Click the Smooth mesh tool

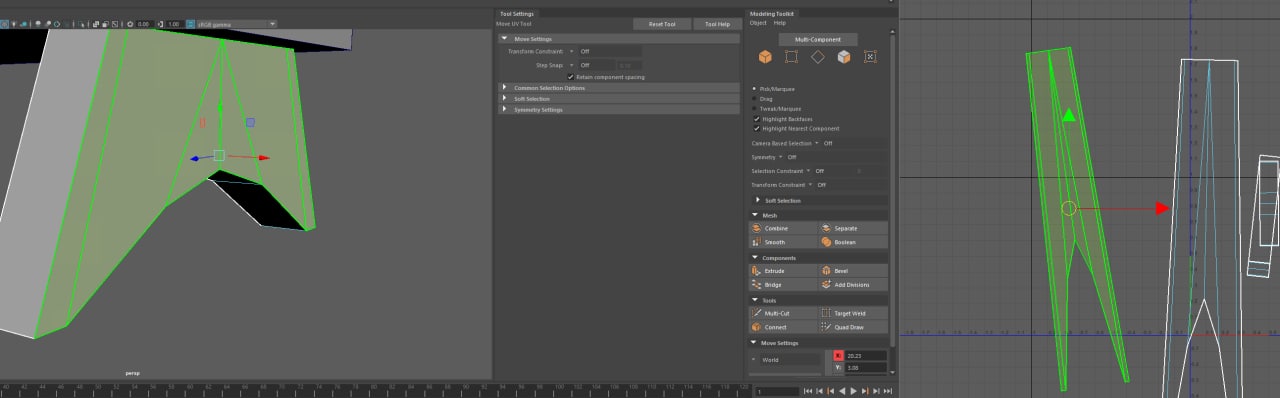click(783, 242)
